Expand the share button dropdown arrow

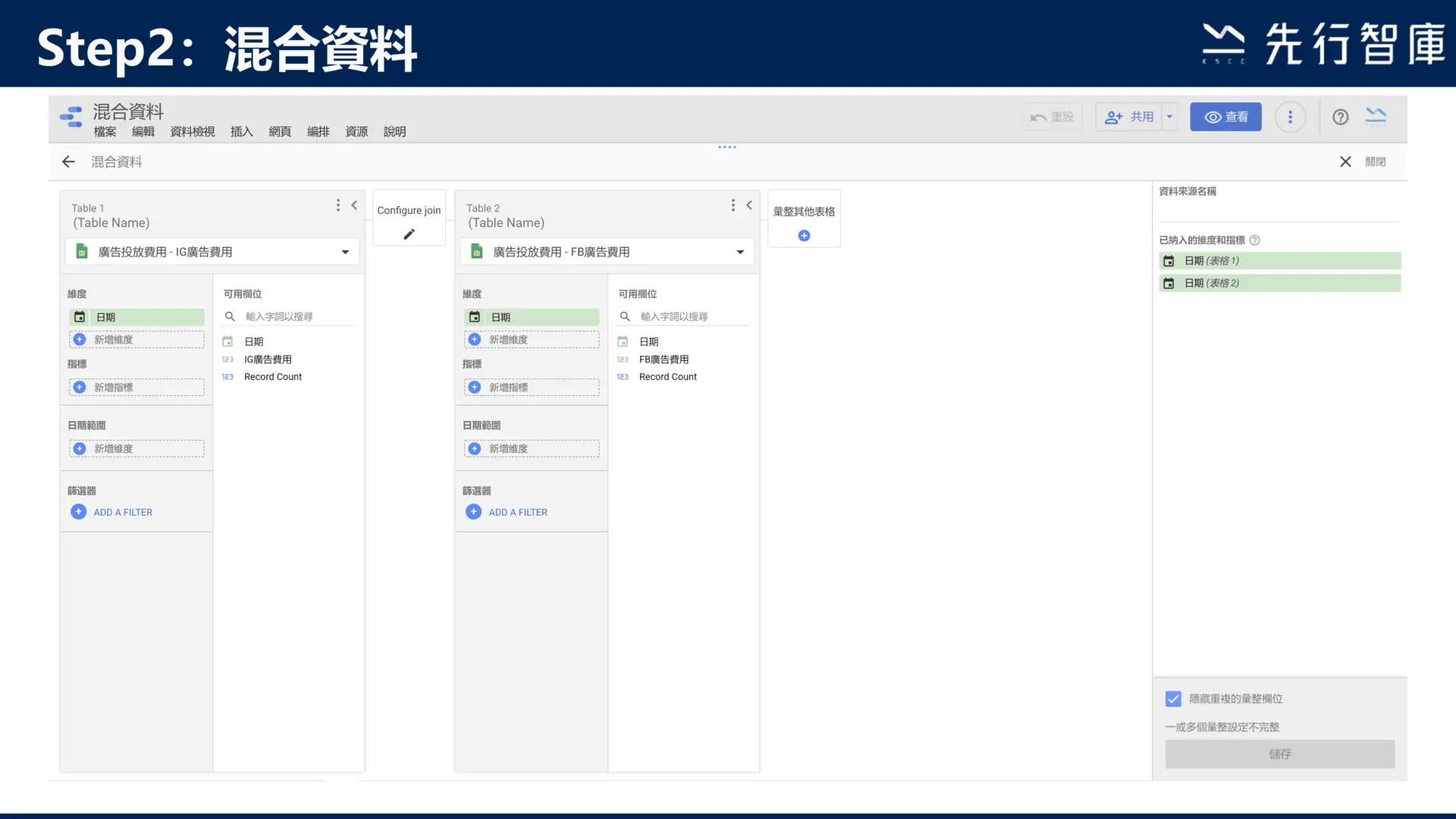point(1170,117)
